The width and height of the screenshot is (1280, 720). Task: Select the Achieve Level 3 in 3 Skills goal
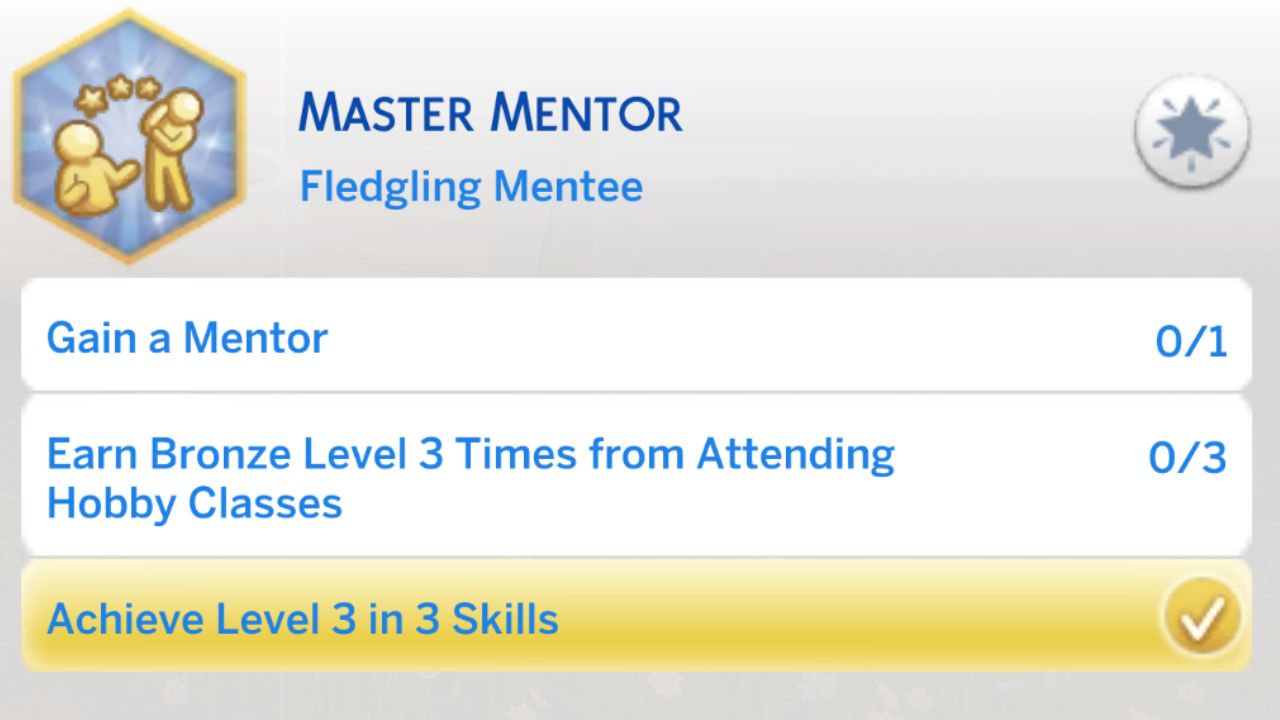(305, 618)
